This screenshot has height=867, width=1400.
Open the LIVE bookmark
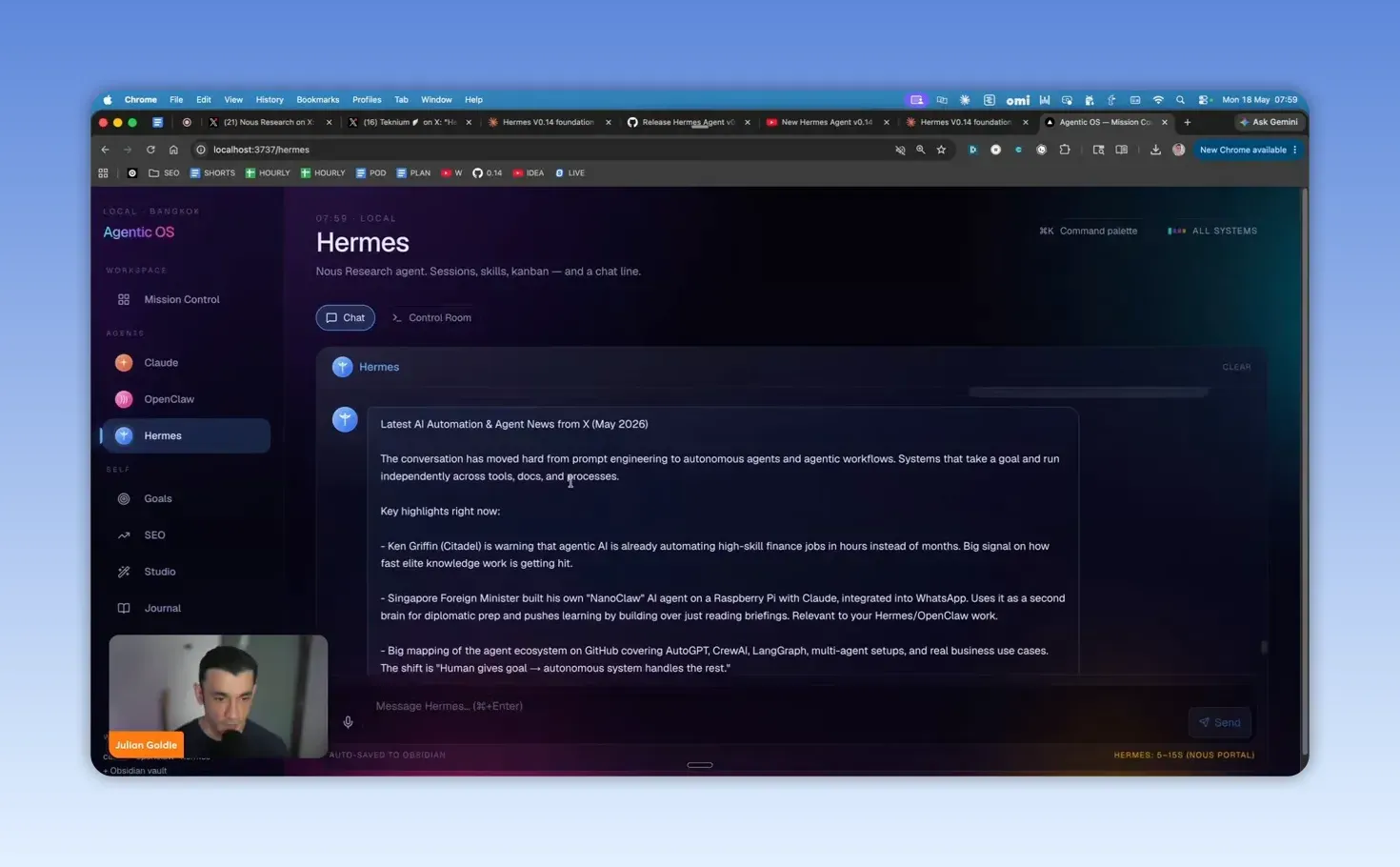tap(570, 173)
